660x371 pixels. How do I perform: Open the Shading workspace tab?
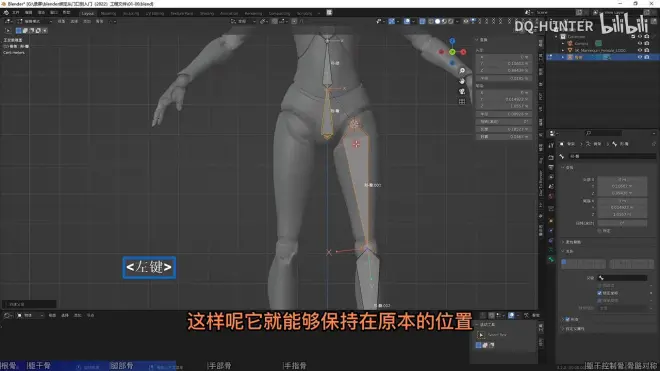(207, 13)
